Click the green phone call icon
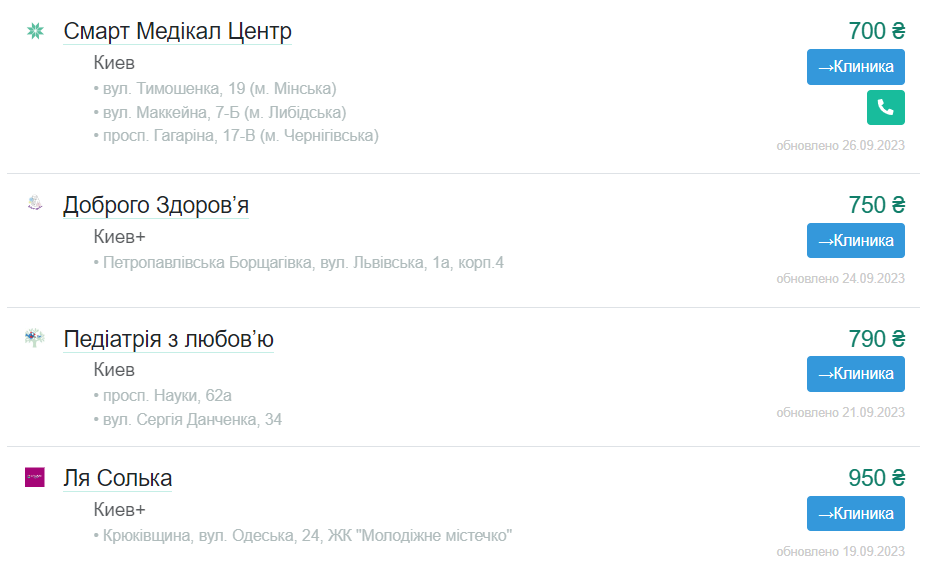The width and height of the screenshot is (927, 571). pyautogui.click(x=885, y=108)
